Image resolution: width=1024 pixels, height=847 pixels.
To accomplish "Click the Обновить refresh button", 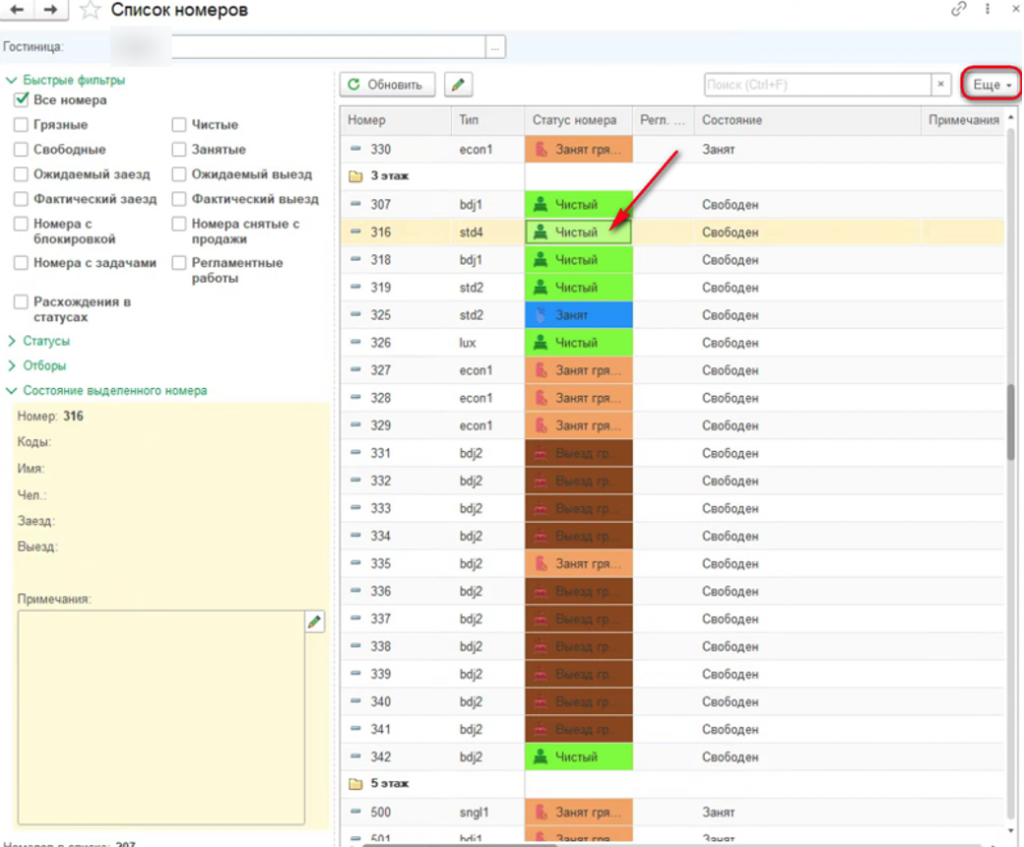I will pyautogui.click(x=387, y=85).
